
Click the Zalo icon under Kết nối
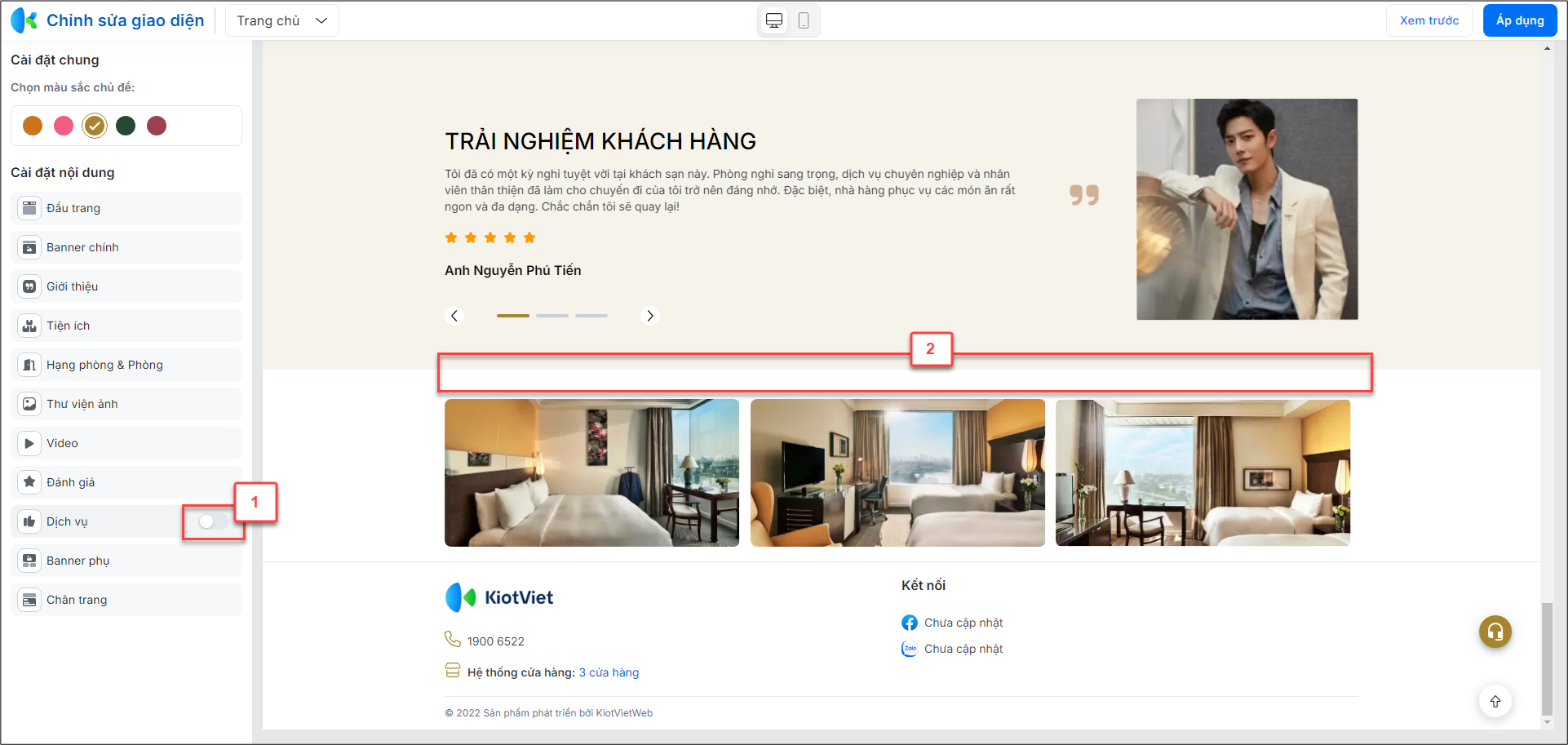click(910, 649)
